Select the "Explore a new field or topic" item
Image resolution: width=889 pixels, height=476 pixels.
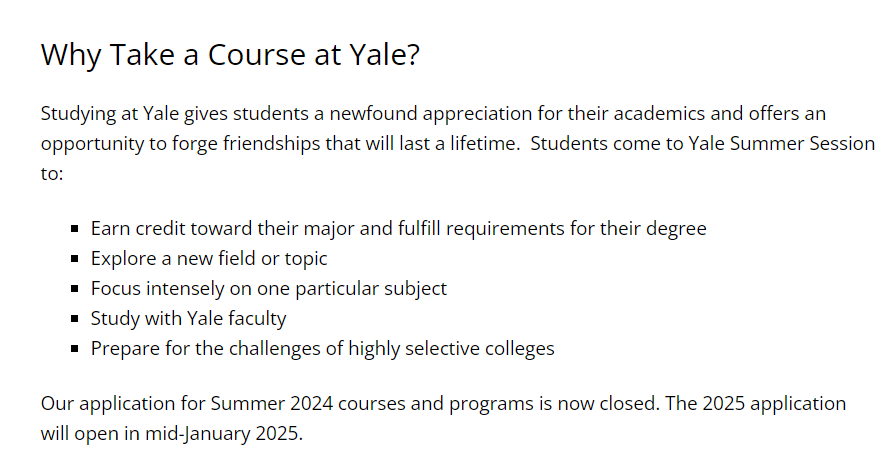[209, 259]
